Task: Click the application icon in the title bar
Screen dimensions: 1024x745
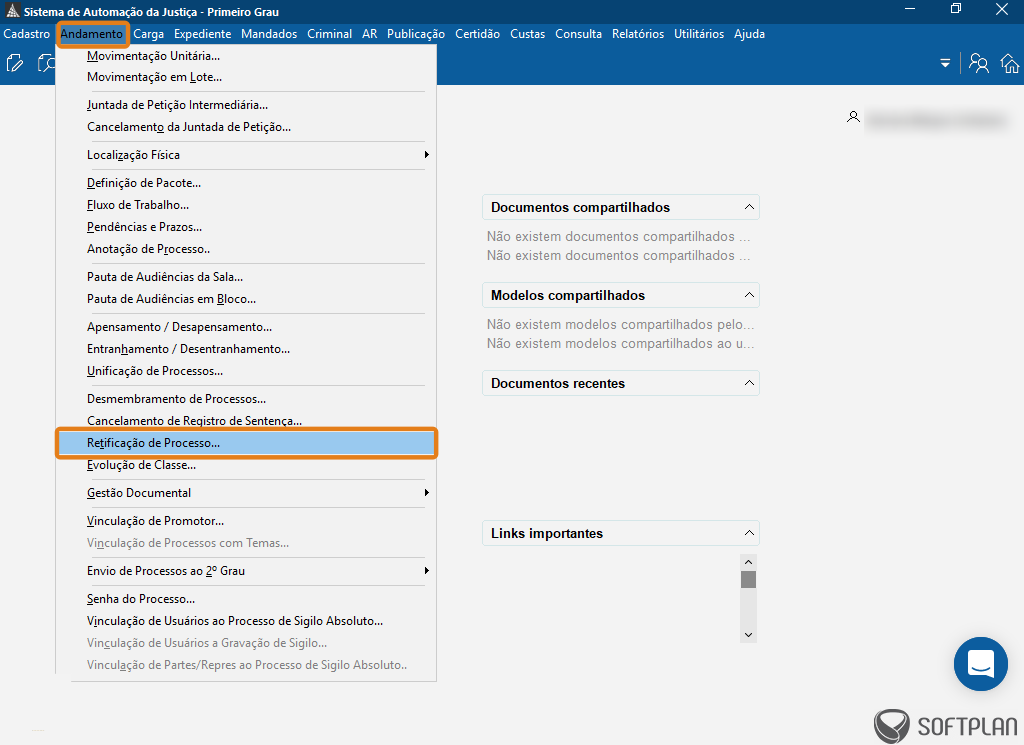Action: coord(12,11)
